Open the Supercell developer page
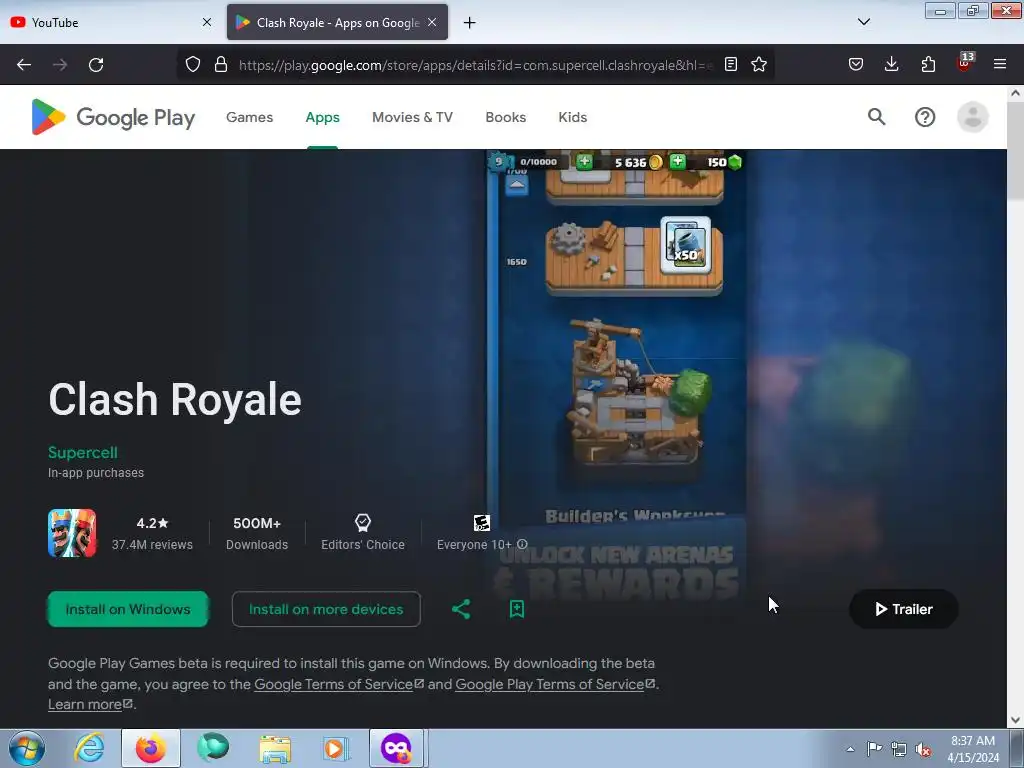This screenshot has width=1024, height=768. coord(83,453)
